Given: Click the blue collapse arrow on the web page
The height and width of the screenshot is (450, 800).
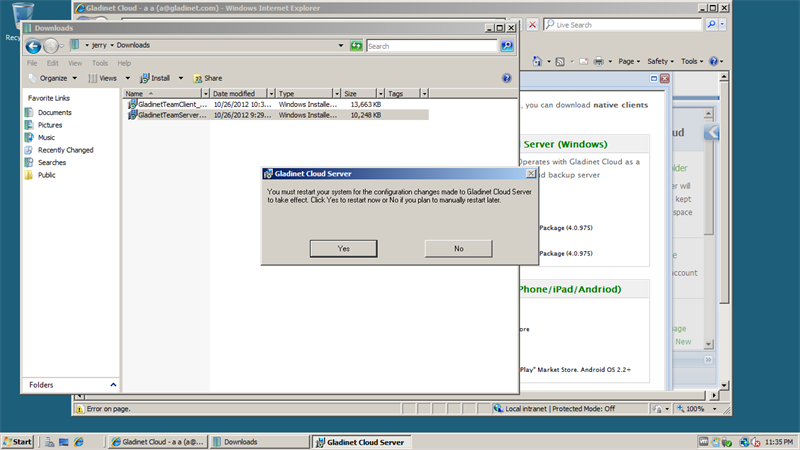Looking at the screenshot, I should [x=712, y=132].
